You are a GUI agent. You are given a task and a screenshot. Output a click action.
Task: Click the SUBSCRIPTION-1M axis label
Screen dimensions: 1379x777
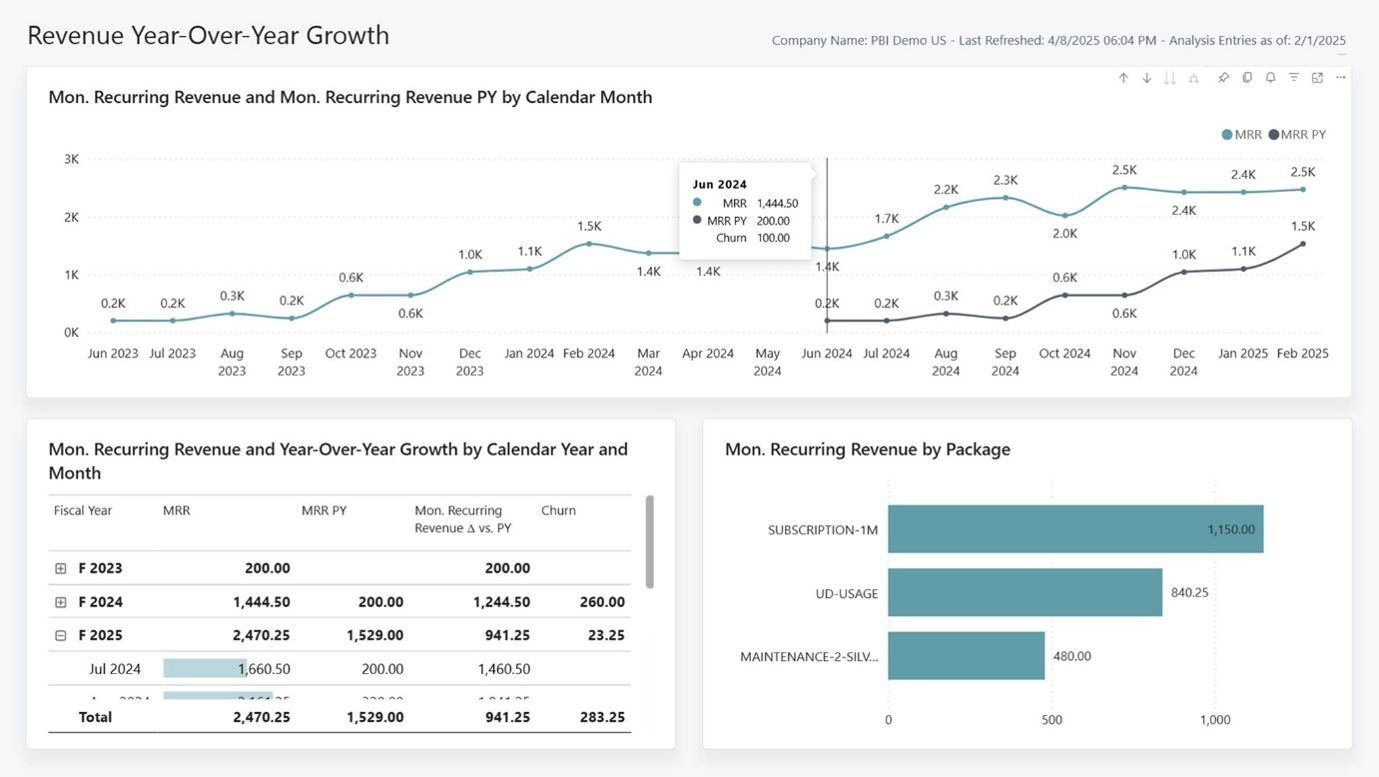click(x=823, y=530)
